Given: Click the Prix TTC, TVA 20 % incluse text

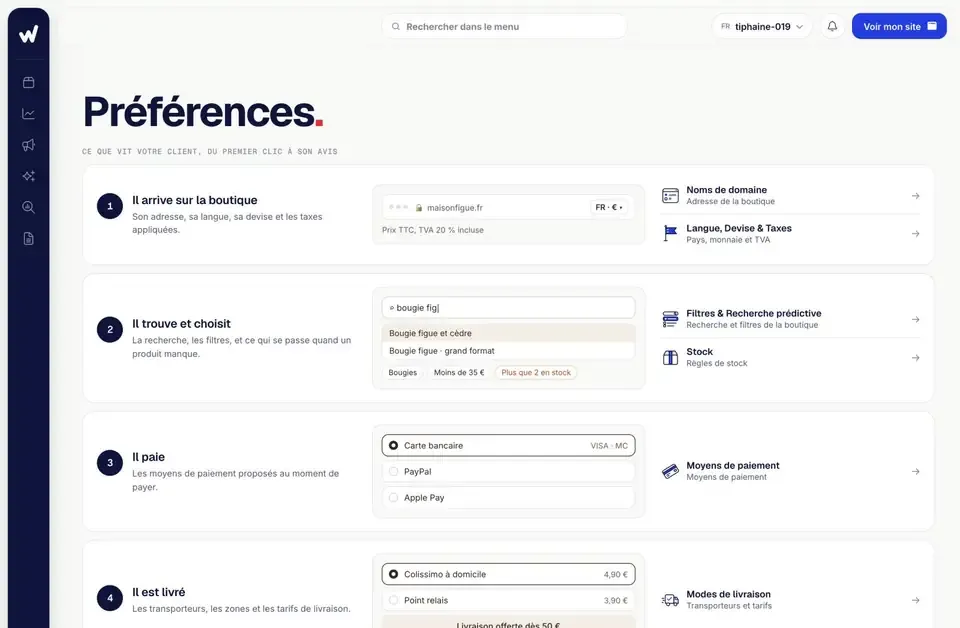Looking at the screenshot, I should [433, 230].
